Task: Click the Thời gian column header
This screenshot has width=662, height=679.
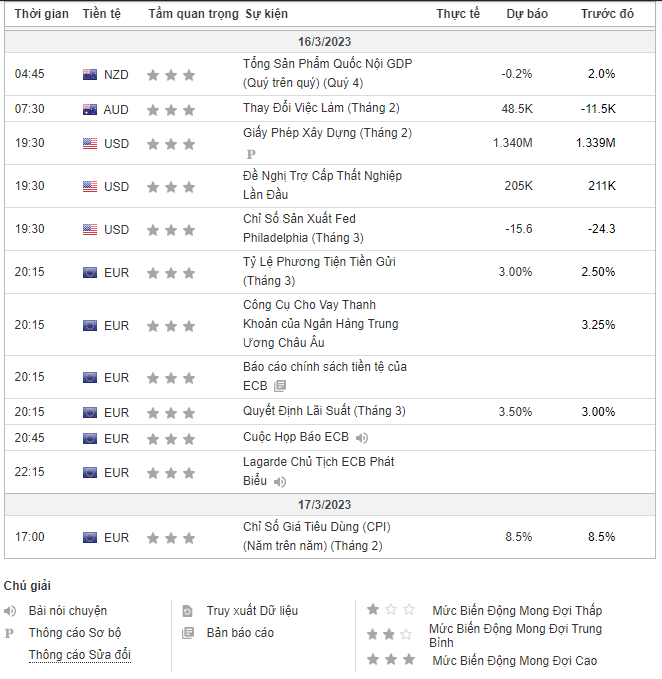Action: [x=42, y=14]
